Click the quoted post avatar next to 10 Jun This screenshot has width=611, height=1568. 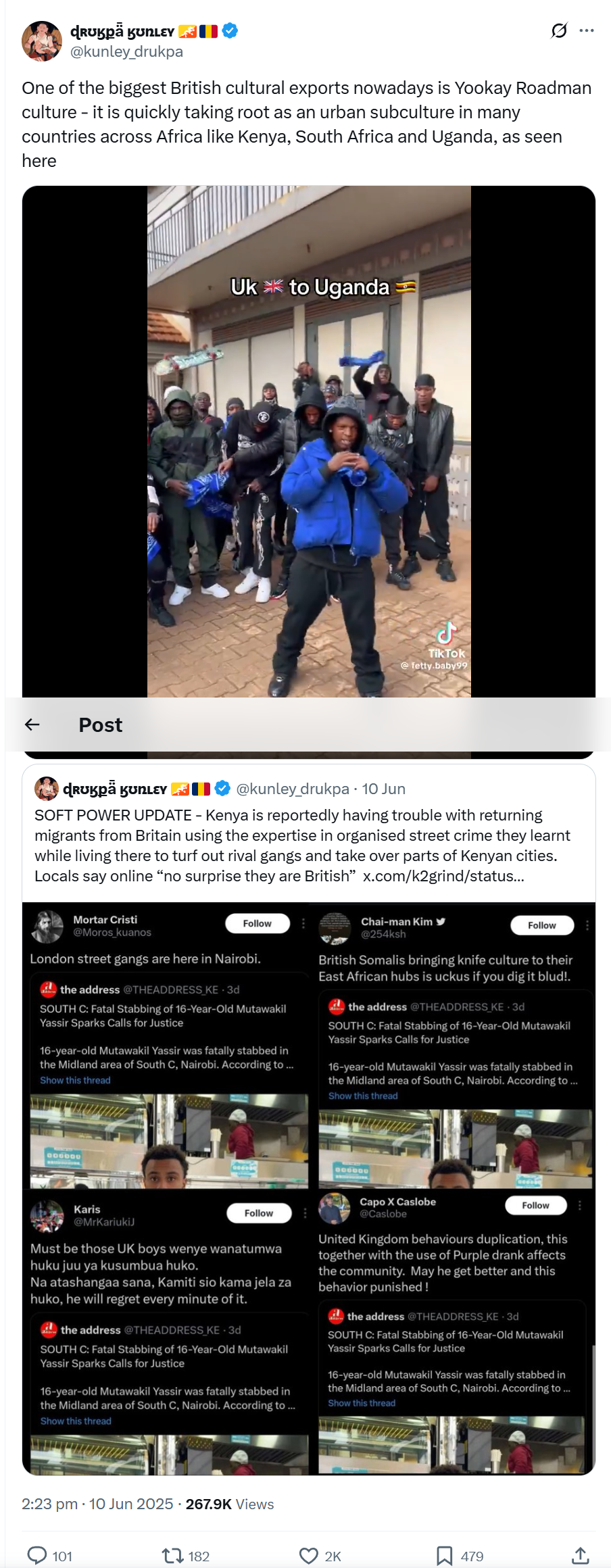coord(47,789)
